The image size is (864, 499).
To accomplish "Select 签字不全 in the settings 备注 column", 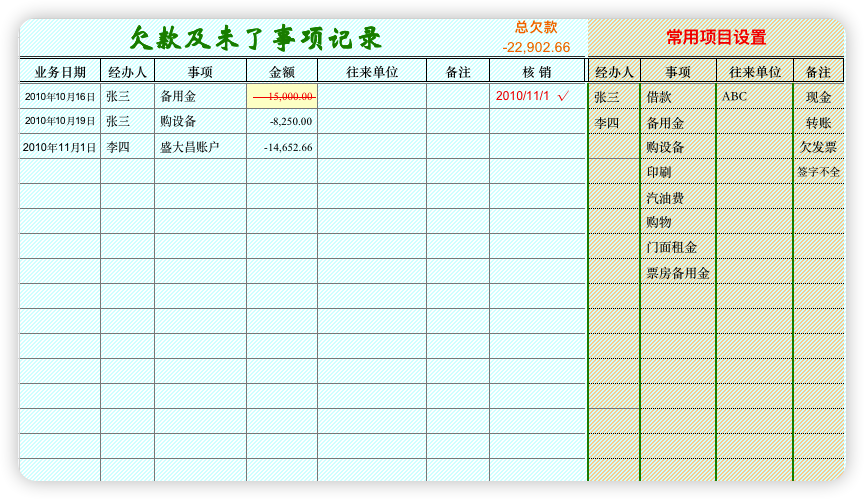I will click(x=818, y=172).
